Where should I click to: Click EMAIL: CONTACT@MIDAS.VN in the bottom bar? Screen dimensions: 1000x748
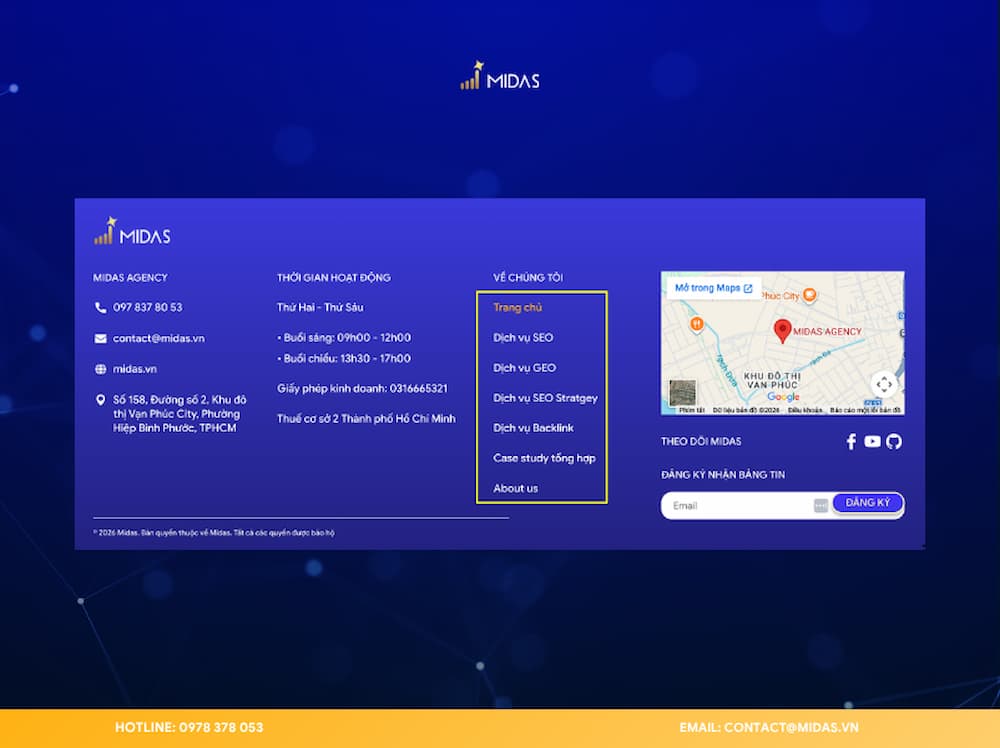768,728
